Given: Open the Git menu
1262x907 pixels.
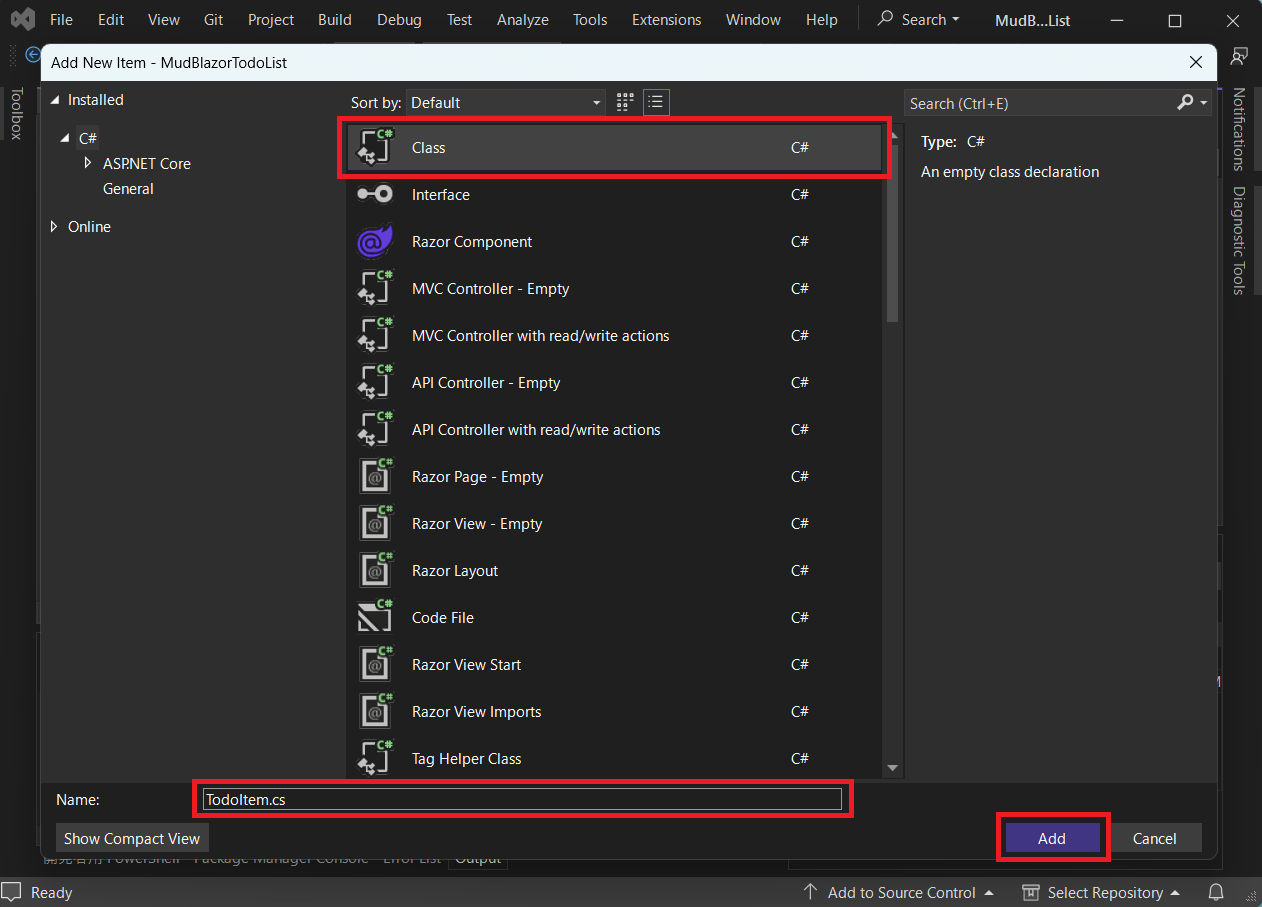Looking at the screenshot, I should pyautogui.click(x=213, y=19).
